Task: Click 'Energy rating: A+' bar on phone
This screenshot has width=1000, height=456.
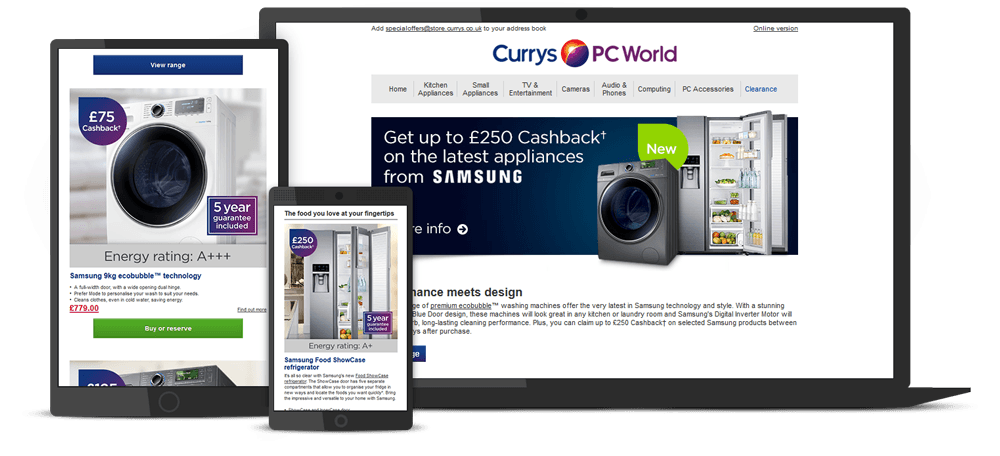Action: 341,346
